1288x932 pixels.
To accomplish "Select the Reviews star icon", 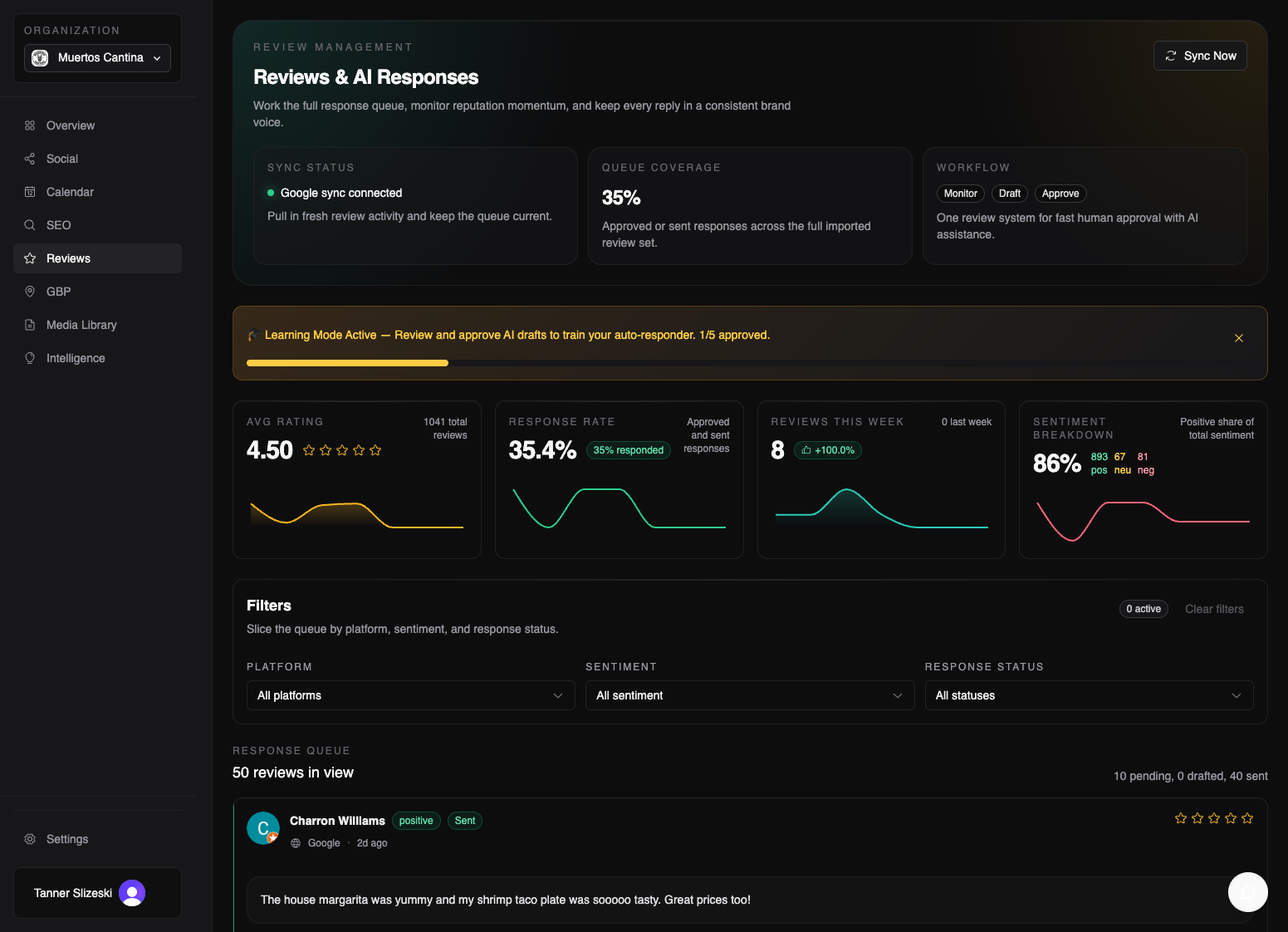I will (x=30, y=258).
